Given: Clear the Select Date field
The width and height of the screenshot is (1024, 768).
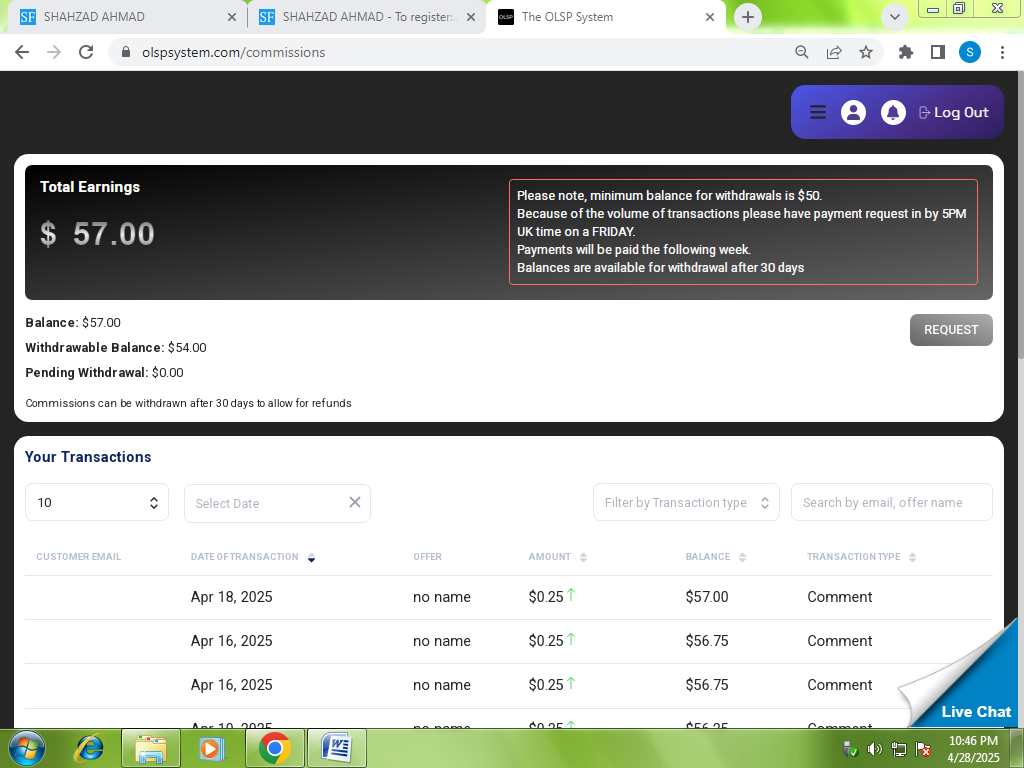Looking at the screenshot, I should point(355,502).
